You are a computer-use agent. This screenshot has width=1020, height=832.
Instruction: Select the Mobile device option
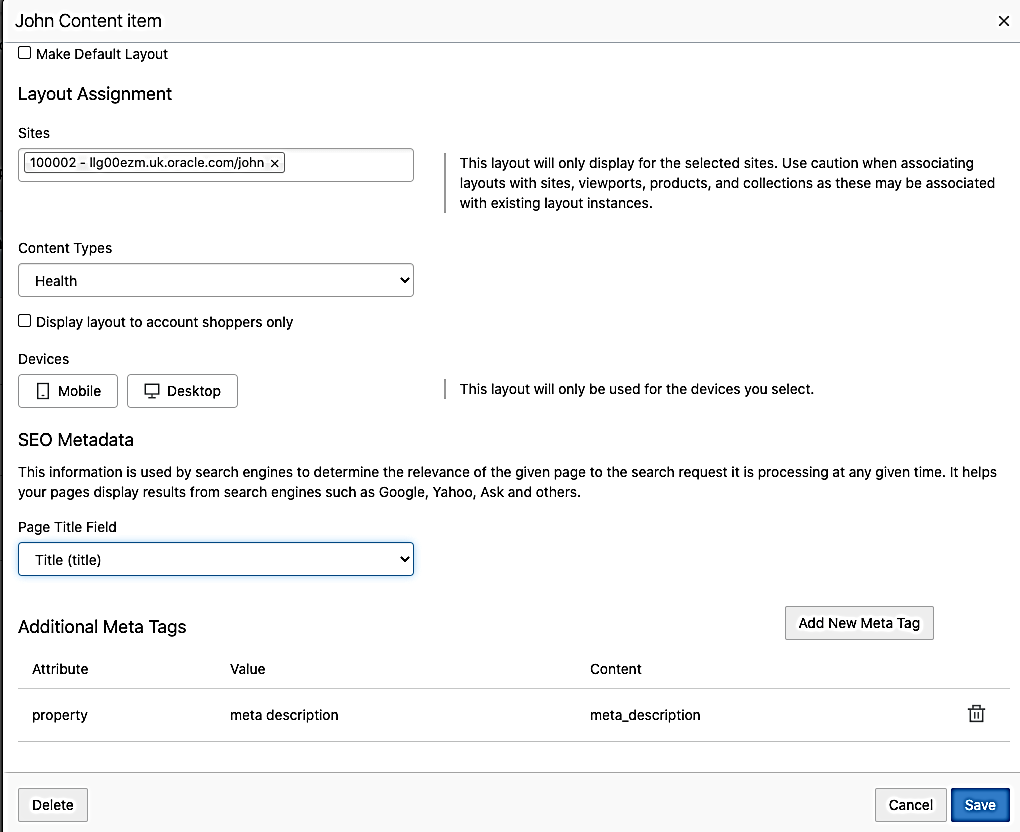point(68,391)
